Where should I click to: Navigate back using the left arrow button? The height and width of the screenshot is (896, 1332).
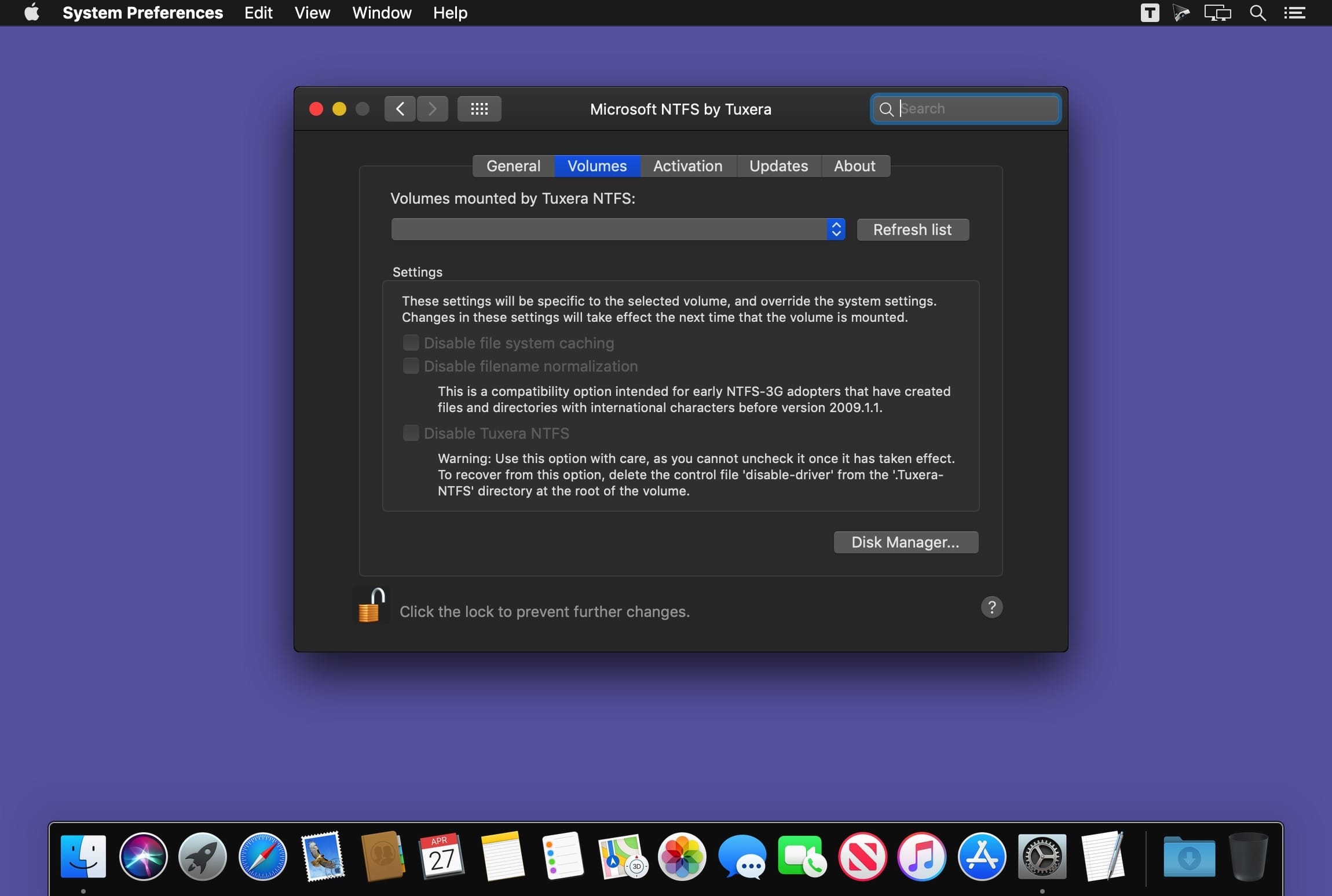[x=398, y=108]
